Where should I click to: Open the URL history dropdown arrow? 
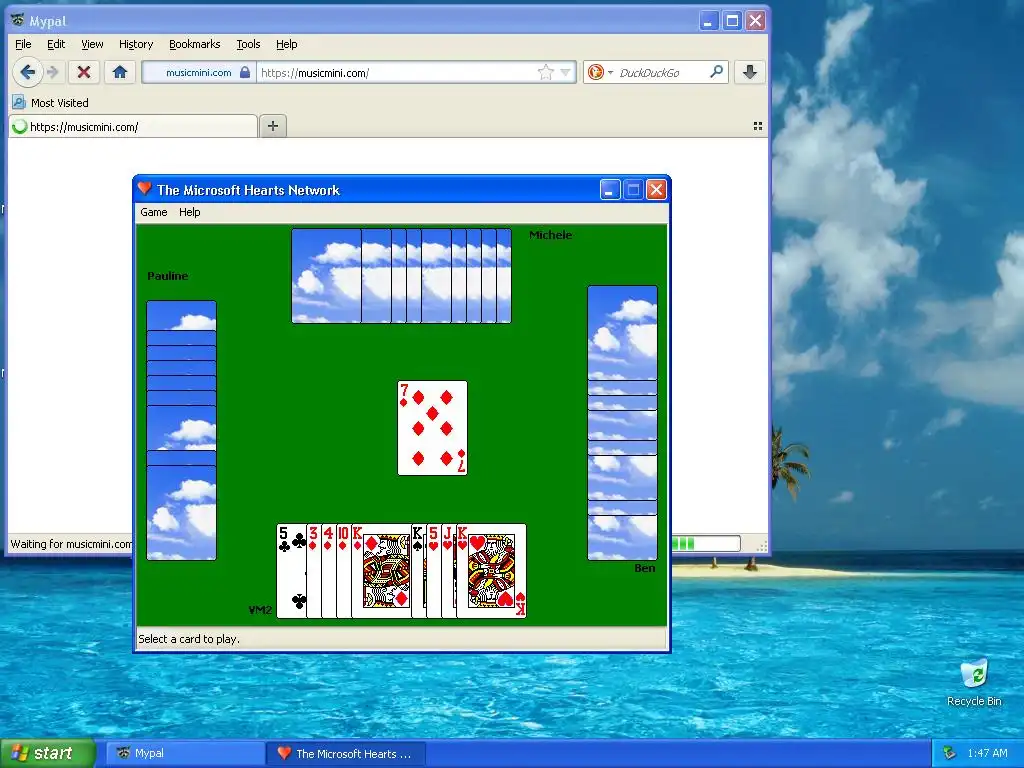point(566,72)
